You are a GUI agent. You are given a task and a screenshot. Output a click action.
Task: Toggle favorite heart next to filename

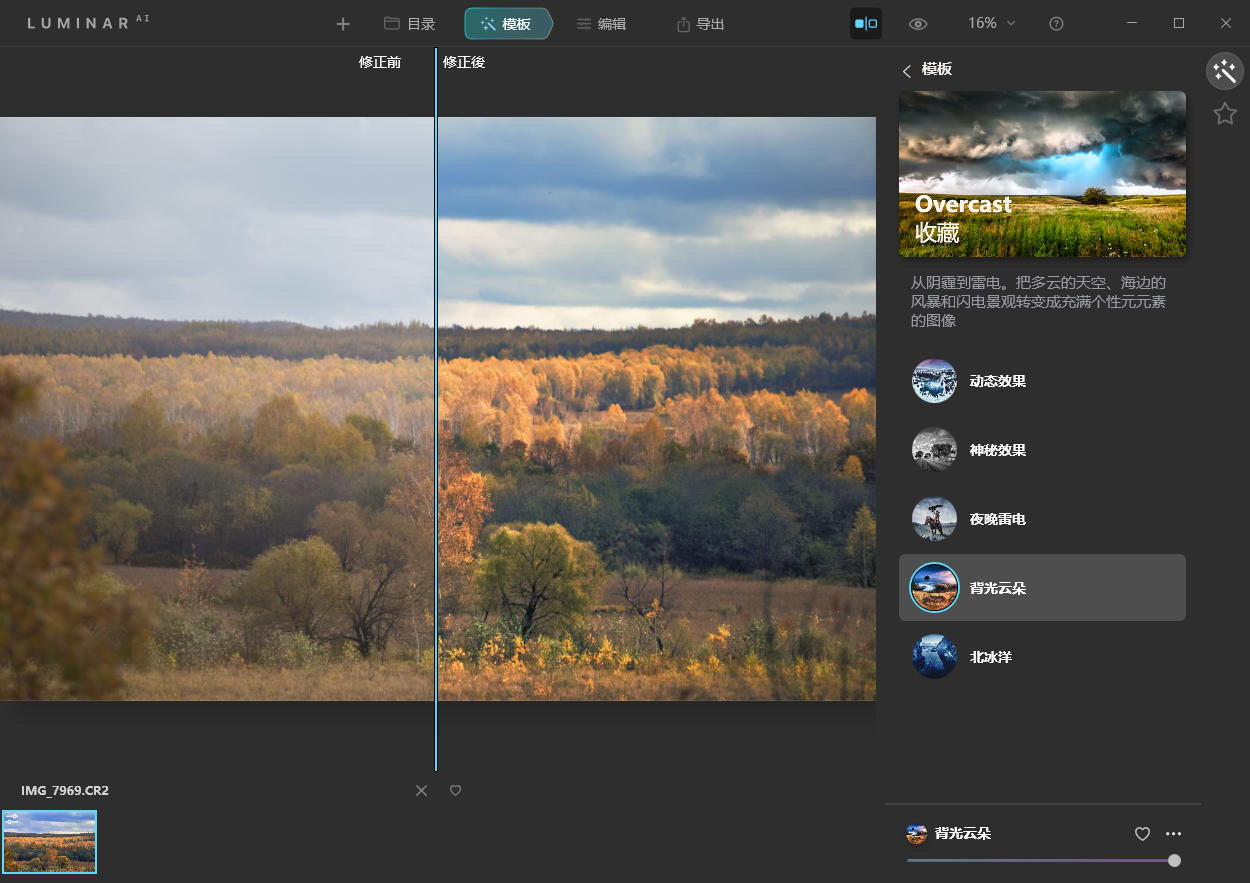[x=455, y=791]
